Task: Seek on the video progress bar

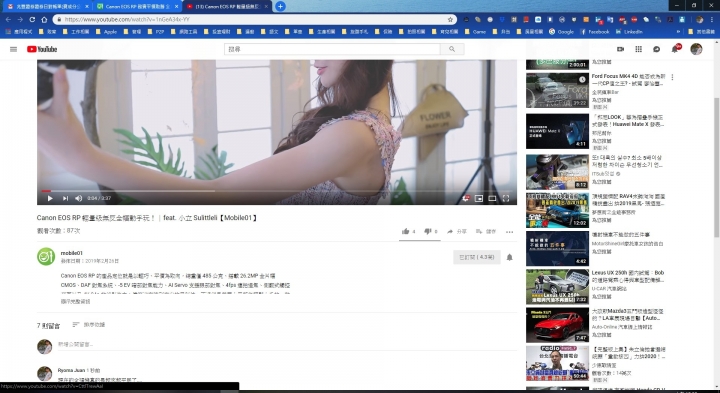Action: coord(277,191)
